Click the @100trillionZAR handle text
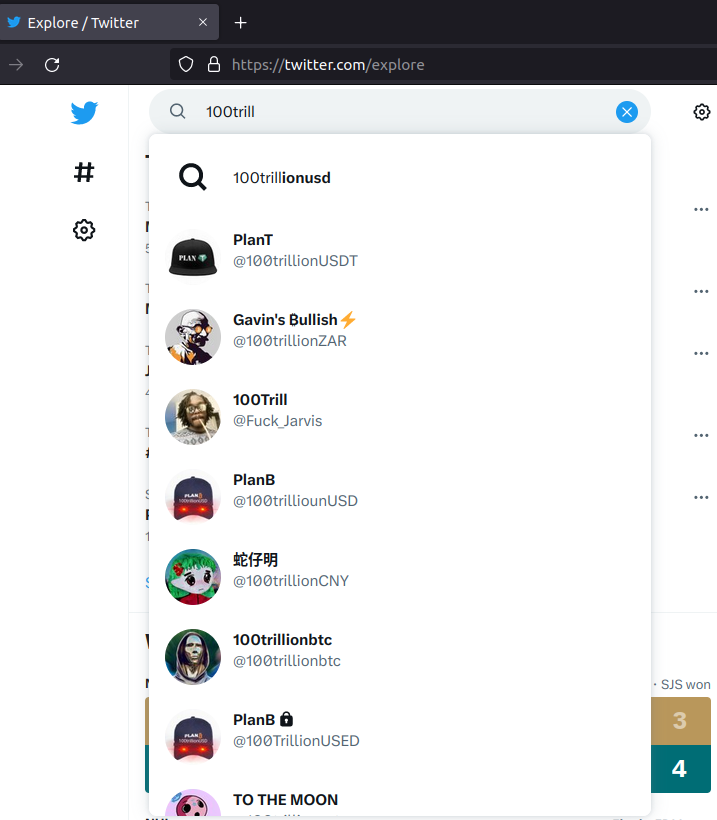 290,341
